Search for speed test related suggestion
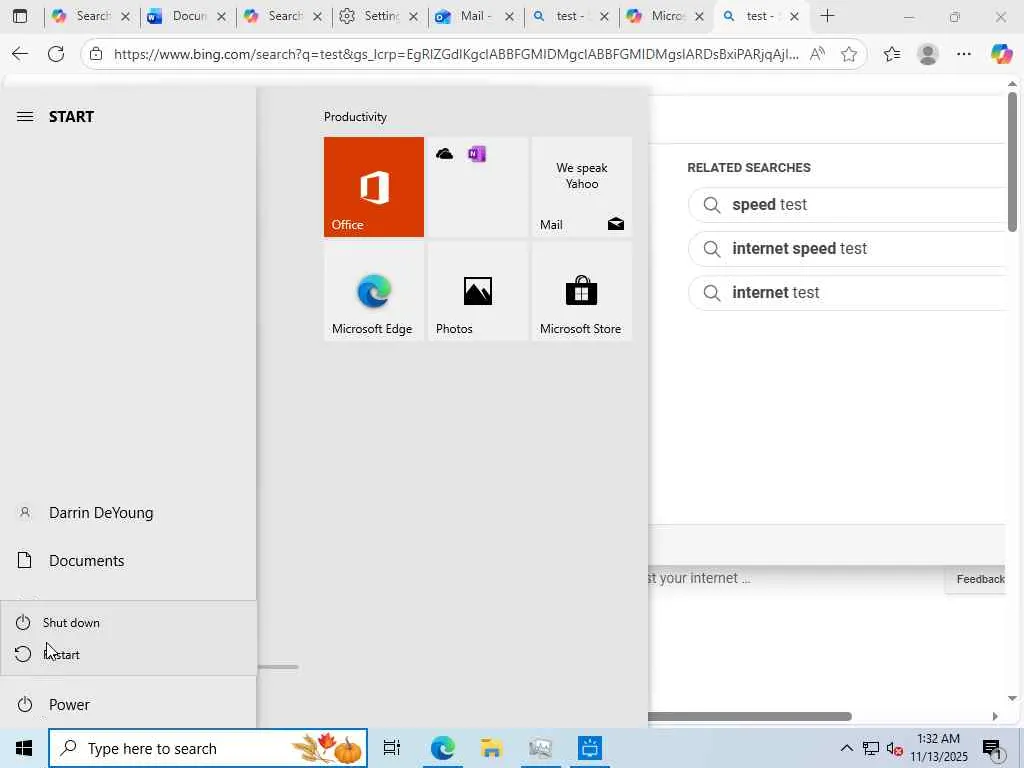The height and width of the screenshot is (768, 1024). point(846,205)
